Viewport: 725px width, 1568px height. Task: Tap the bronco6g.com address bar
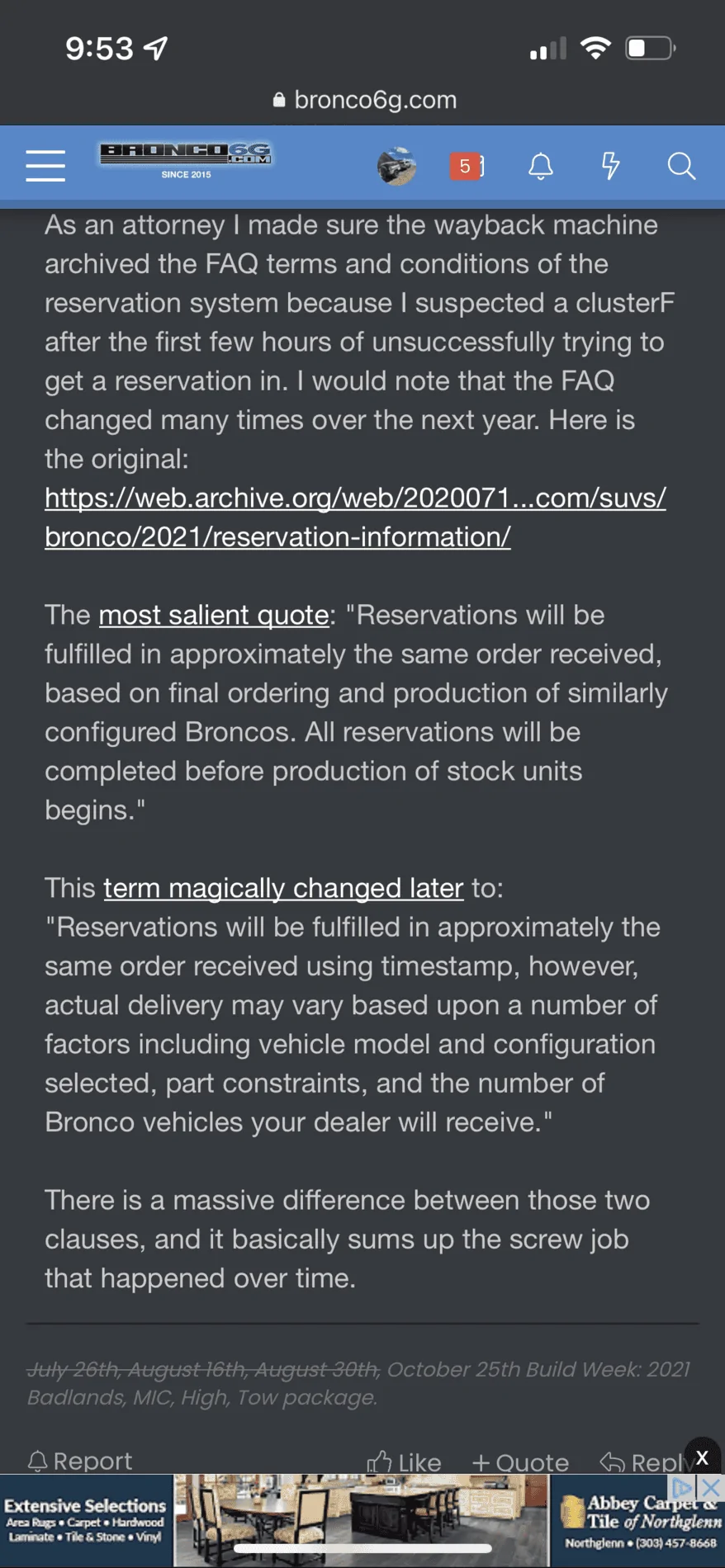click(363, 100)
